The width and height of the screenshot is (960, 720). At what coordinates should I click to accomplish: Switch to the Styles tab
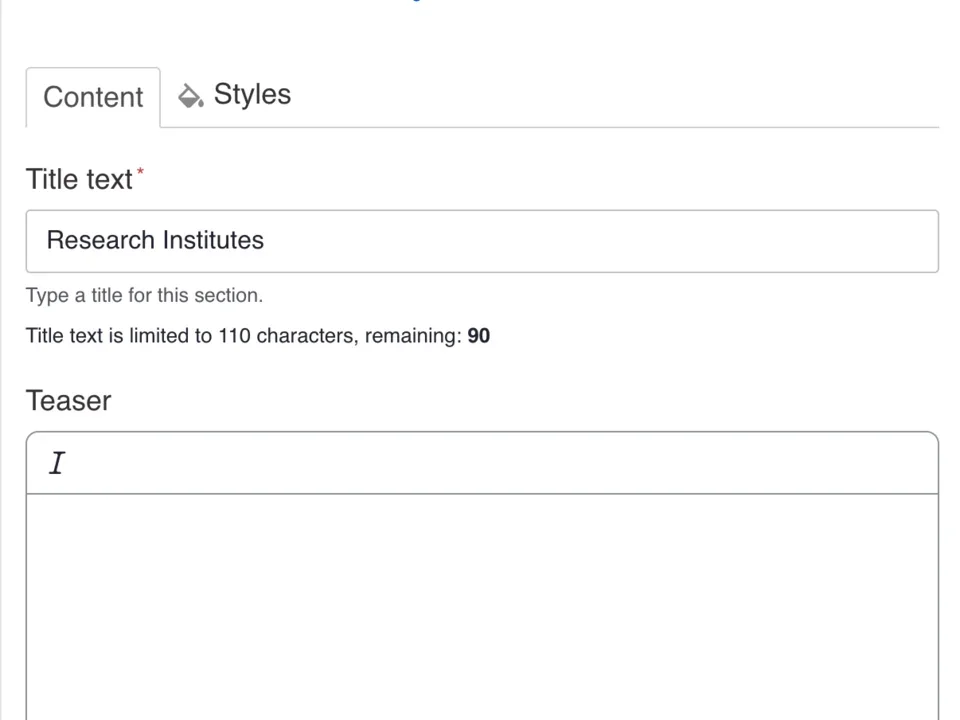pyautogui.click(x=252, y=94)
